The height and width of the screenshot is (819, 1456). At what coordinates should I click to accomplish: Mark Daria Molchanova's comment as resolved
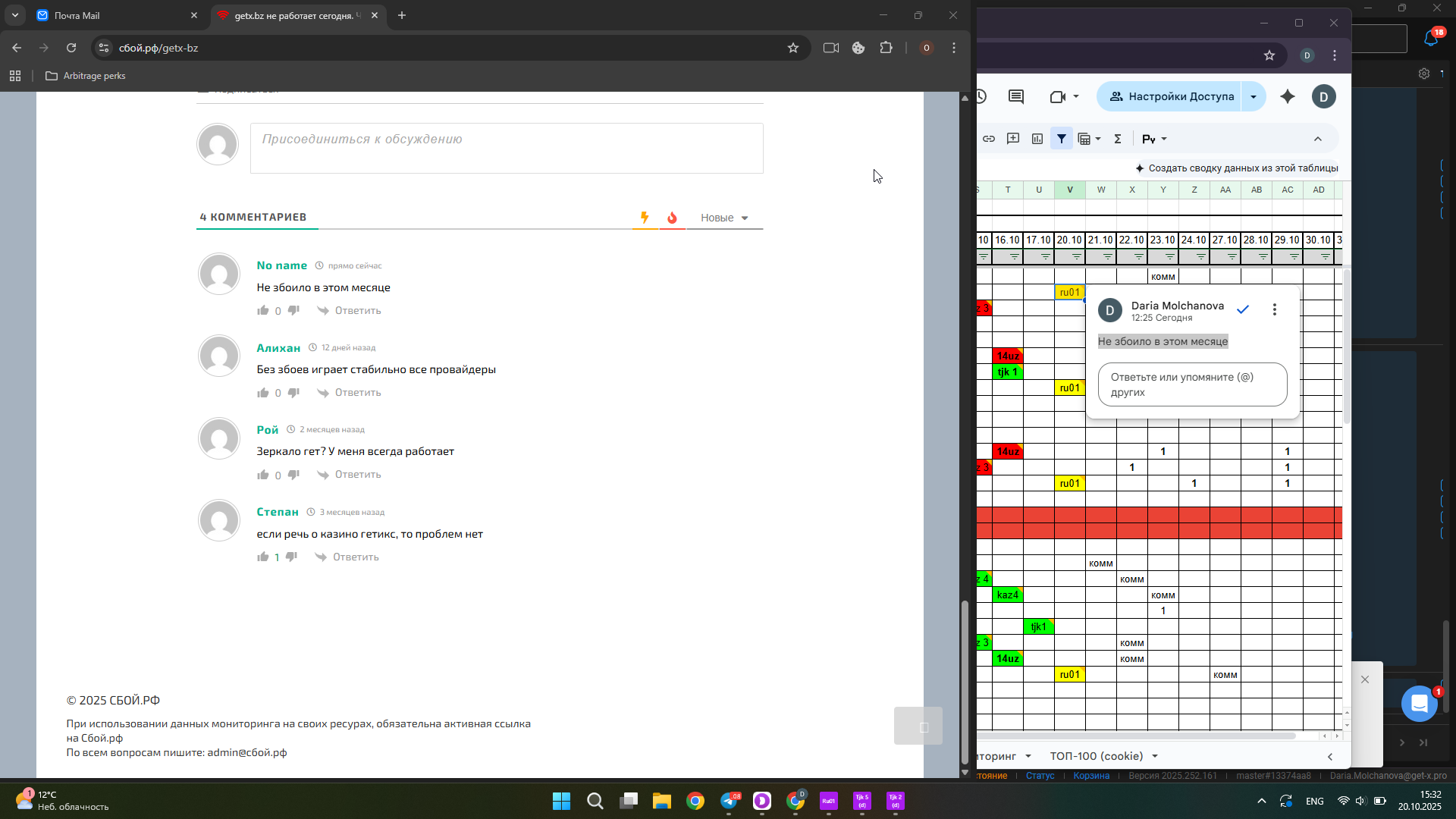click(x=1243, y=309)
